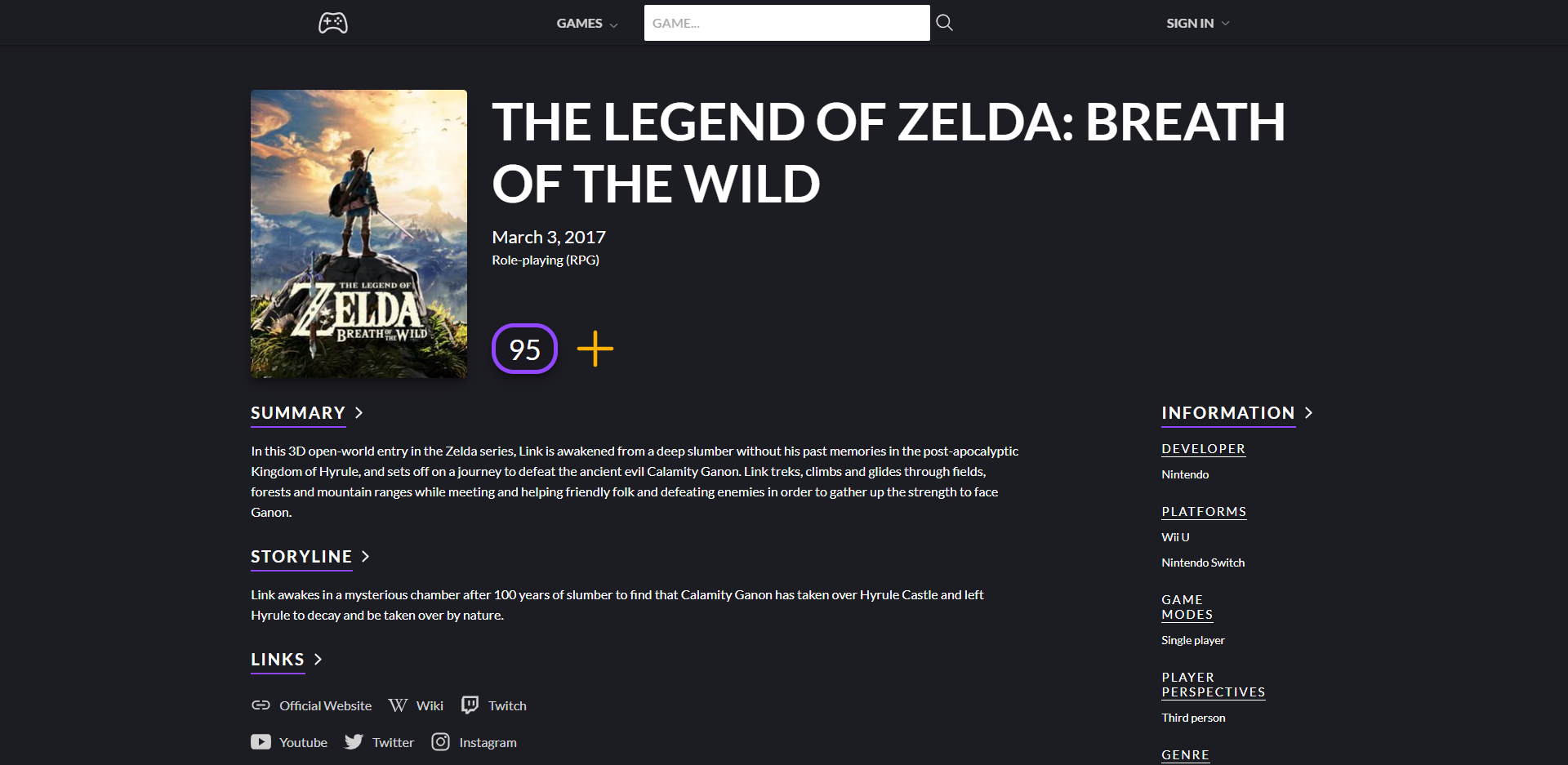This screenshot has width=1568, height=765.
Task: Click the Wii U platform entry
Action: (x=1174, y=536)
